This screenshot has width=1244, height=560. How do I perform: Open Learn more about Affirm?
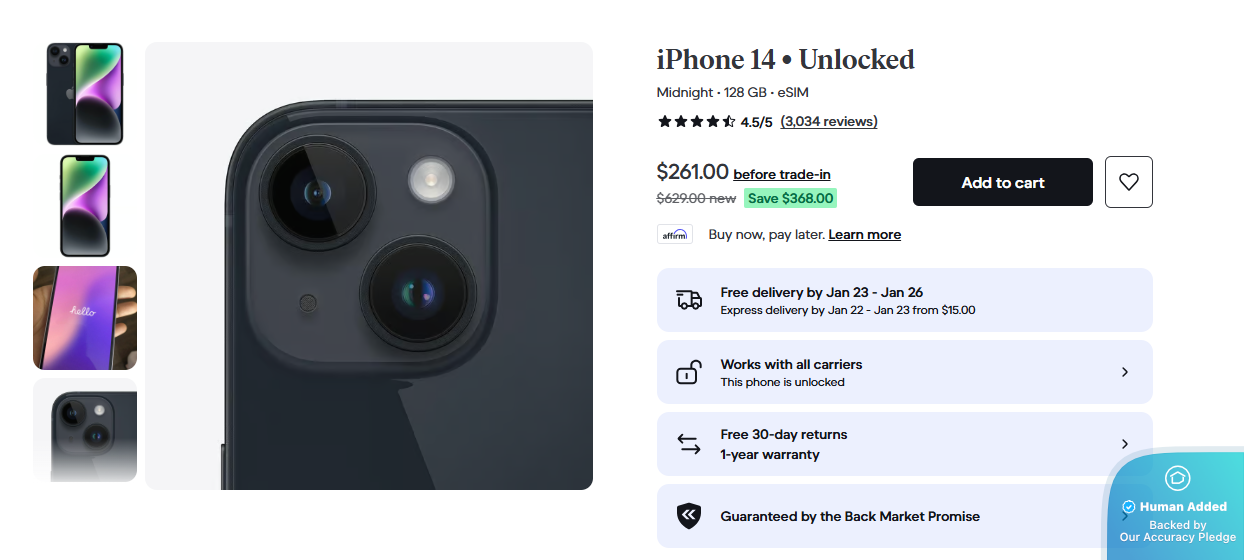coord(864,235)
